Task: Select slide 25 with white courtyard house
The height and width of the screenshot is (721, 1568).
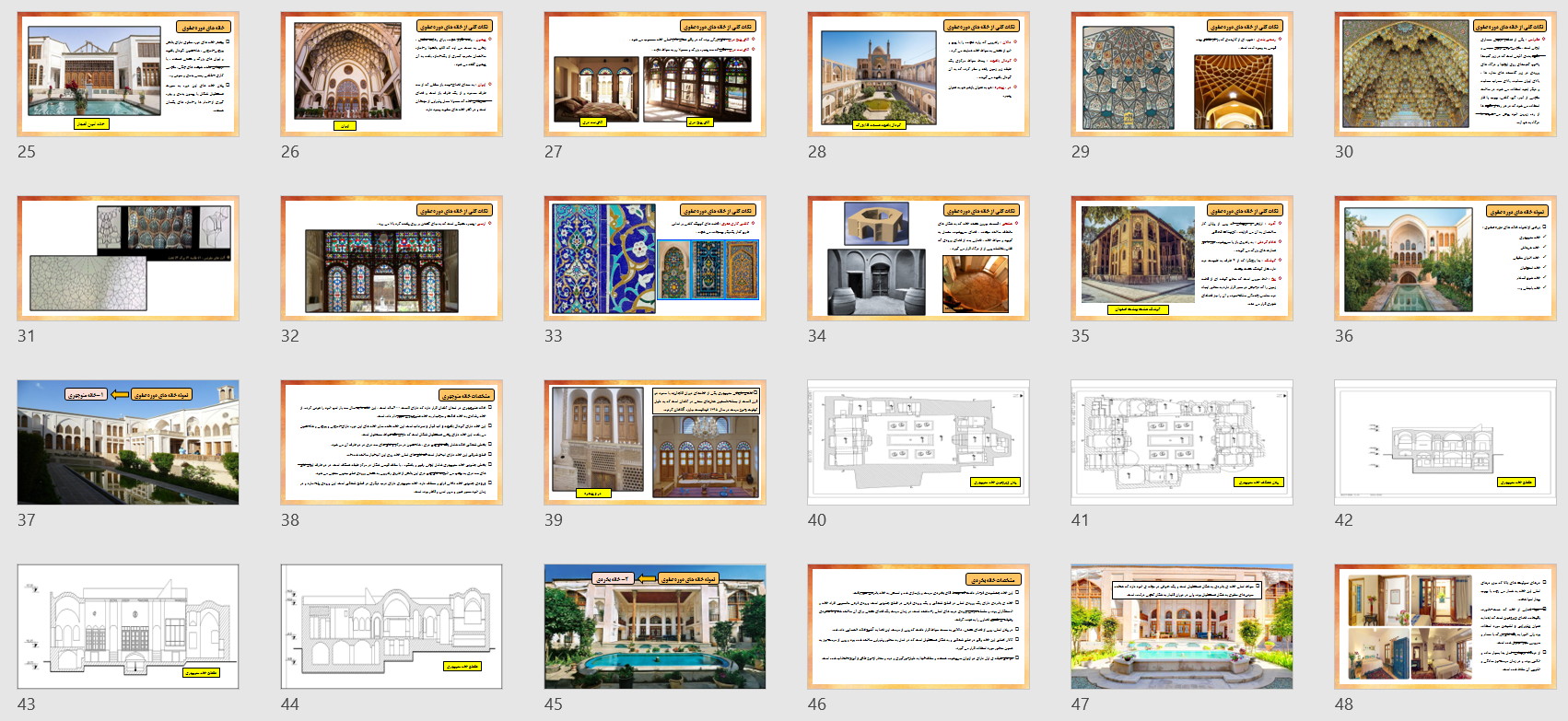Action: (128, 74)
